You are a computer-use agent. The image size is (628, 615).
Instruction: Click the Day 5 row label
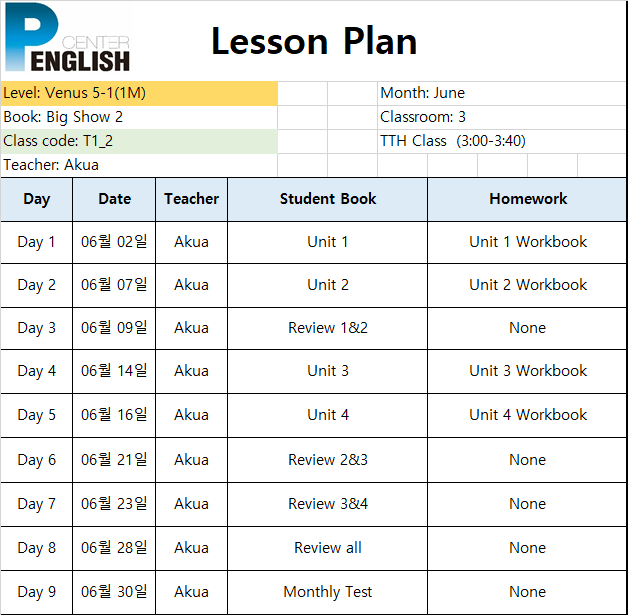coord(36,415)
